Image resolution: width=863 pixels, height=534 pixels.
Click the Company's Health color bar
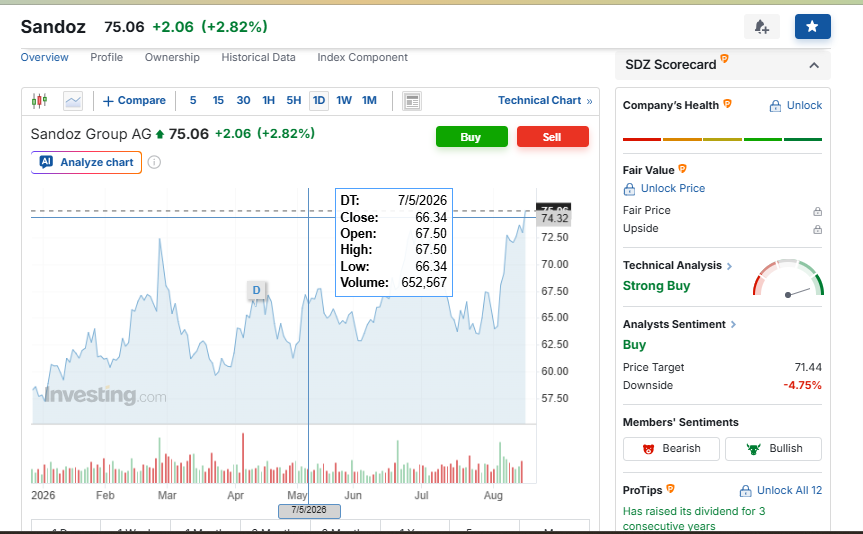pos(722,139)
